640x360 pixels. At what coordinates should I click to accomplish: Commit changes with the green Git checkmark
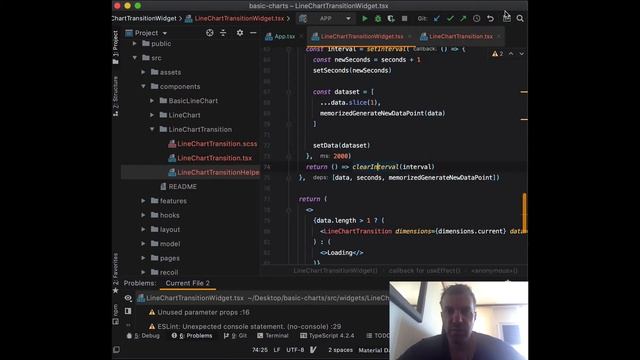click(450, 18)
